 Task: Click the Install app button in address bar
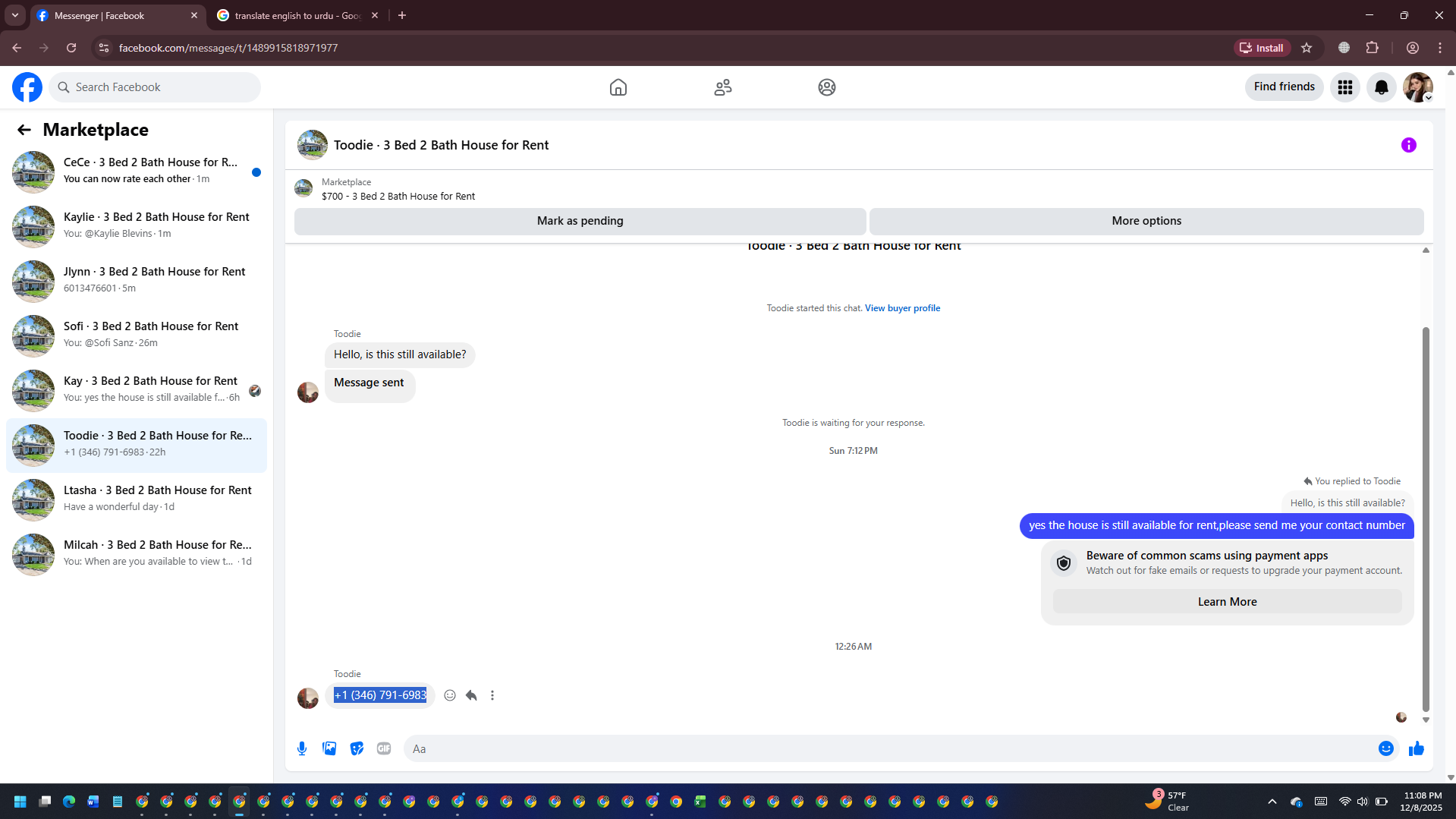pos(1262,48)
